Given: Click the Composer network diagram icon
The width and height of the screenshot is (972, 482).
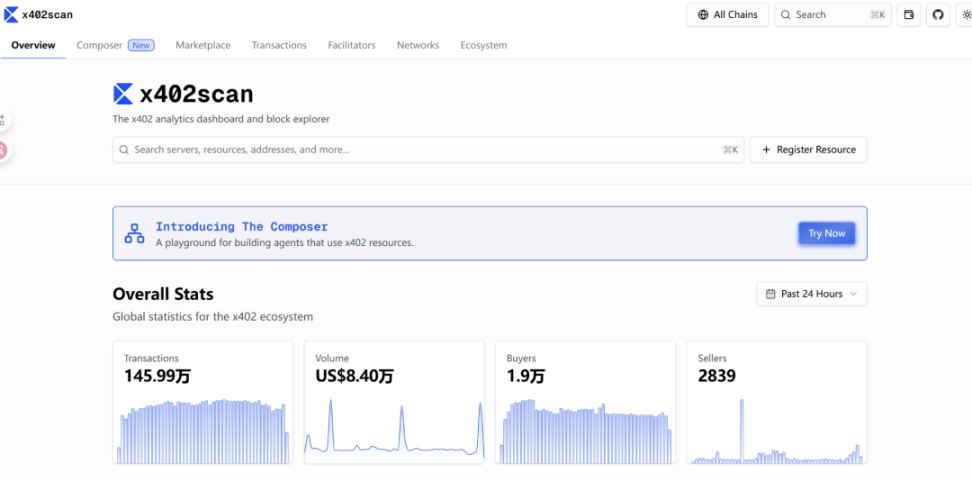Looking at the screenshot, I should coord(134,234).
